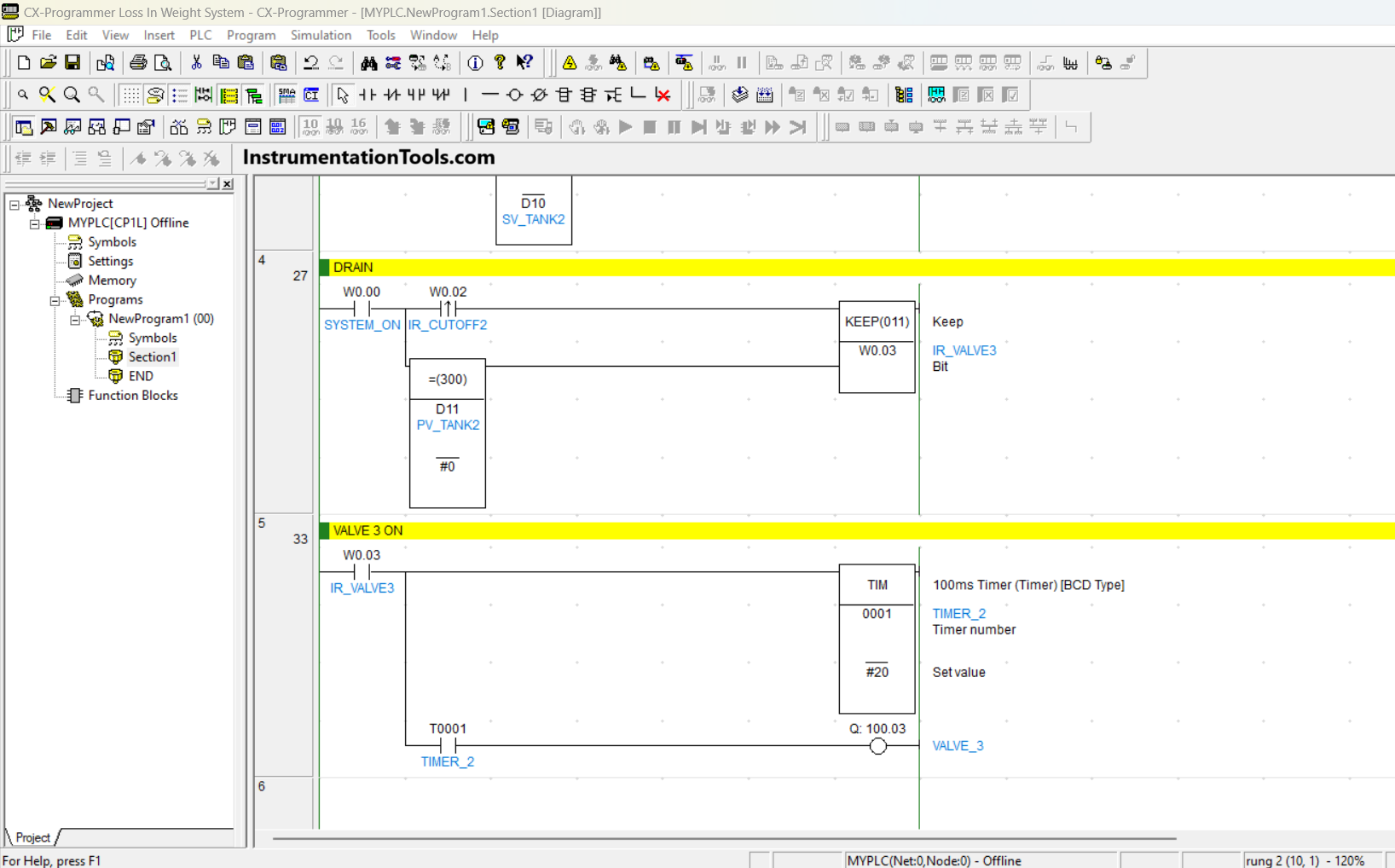Toggle the Project Workspace pane icon
This screenshot has width=1395, height=868.
[x=24, y=127]
